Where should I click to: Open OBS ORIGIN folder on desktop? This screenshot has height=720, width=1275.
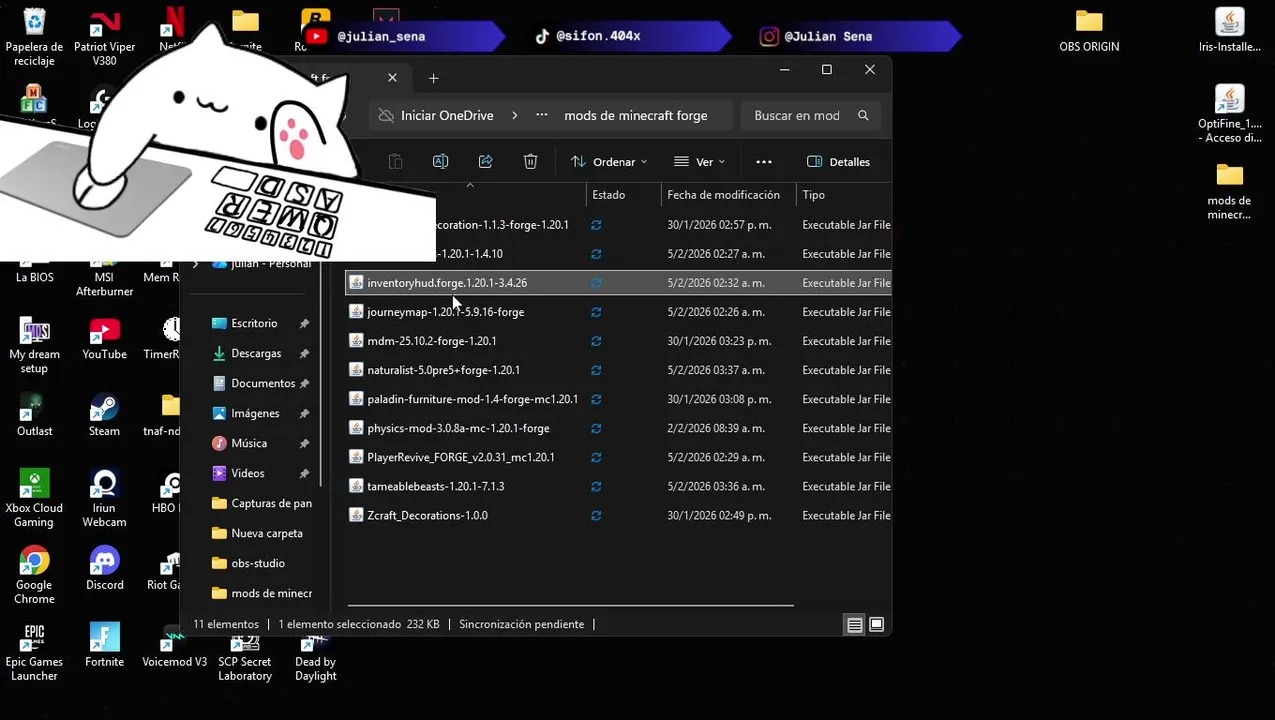[x=1089, y=30]
